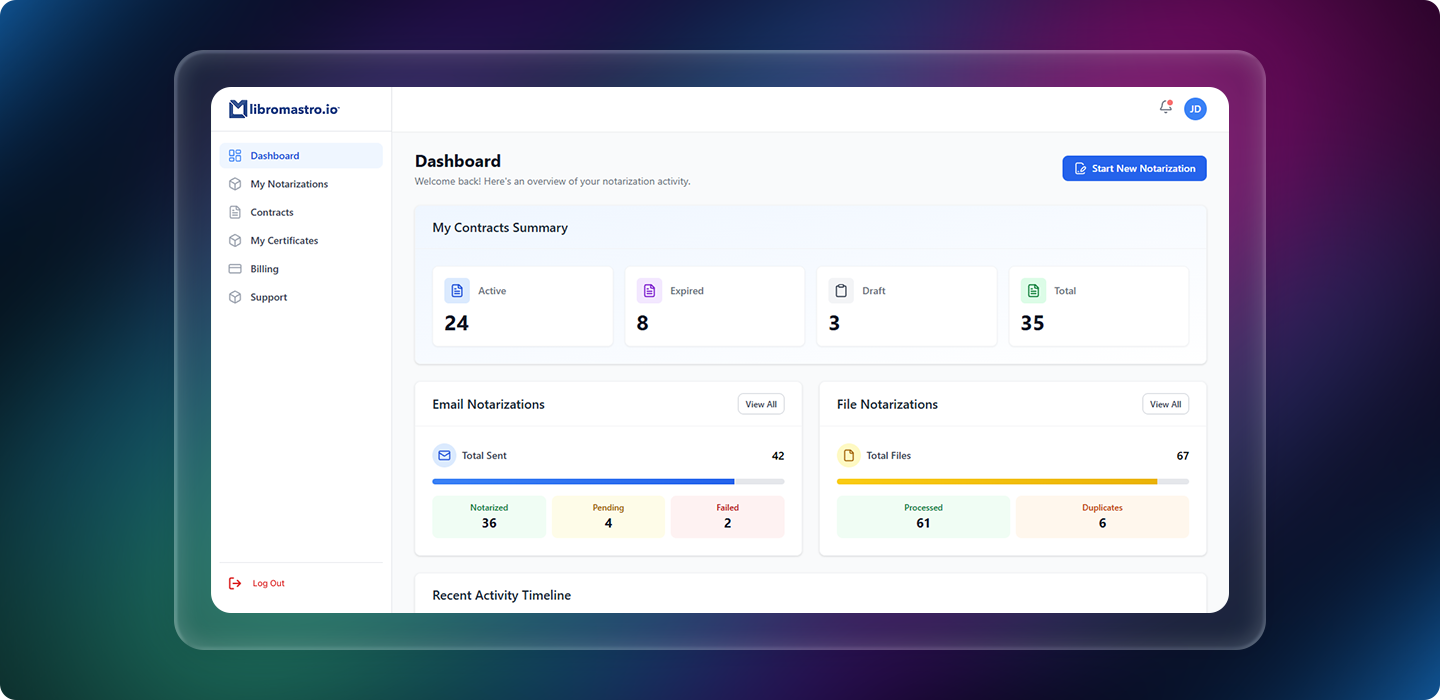The width and height of the screenshot is (1440, 700).
Task: Select the Pending notarizations tile
Action: 608,517
